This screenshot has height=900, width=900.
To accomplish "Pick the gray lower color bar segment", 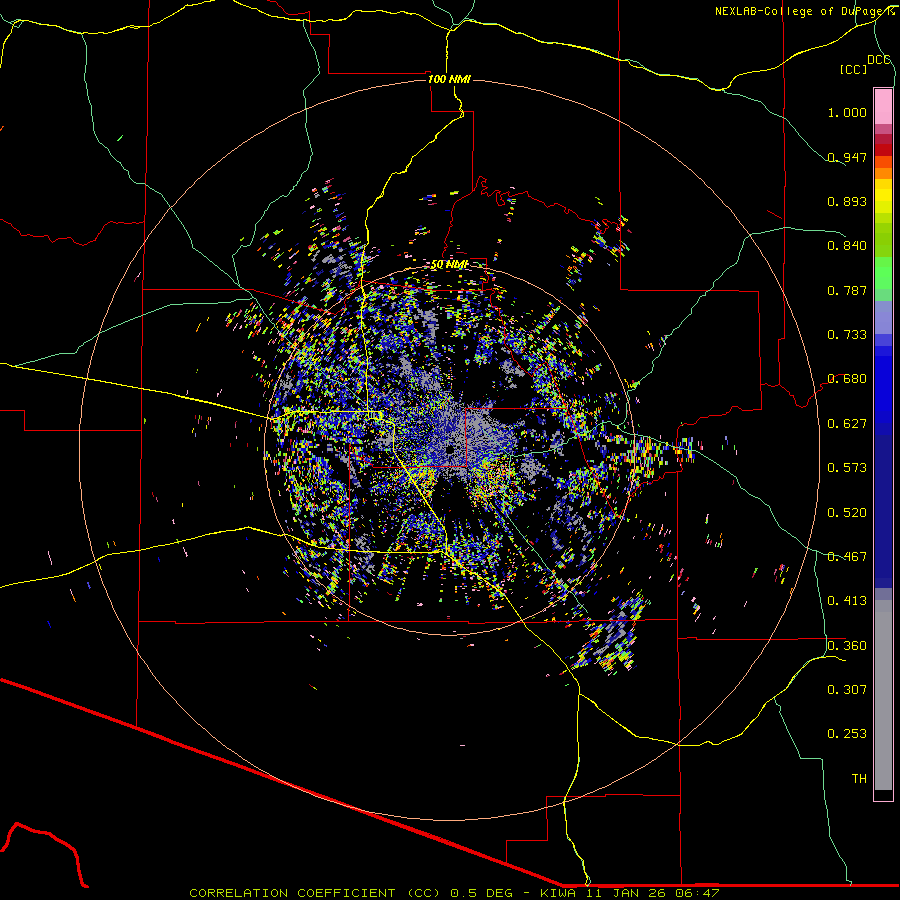I will pyautogui.click(x=883, y=695).
